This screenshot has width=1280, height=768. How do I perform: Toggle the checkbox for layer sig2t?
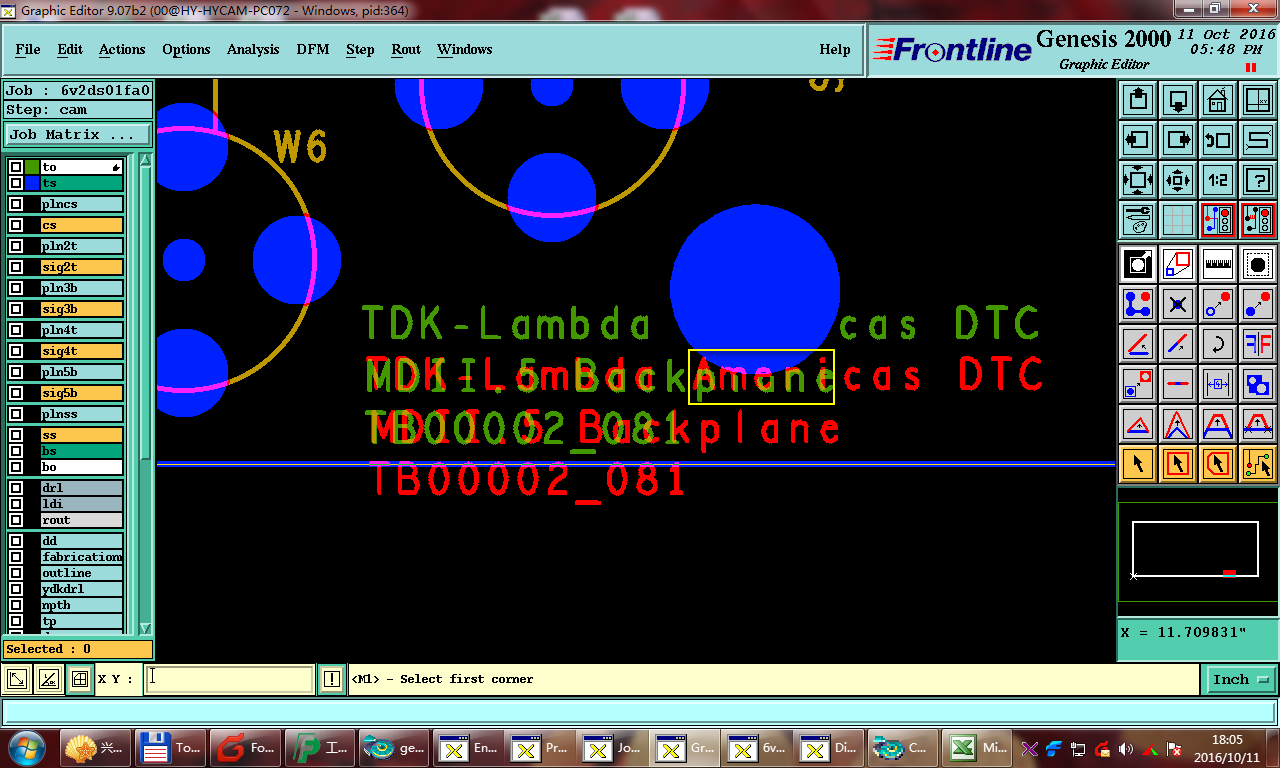click(x=16, y=267)
